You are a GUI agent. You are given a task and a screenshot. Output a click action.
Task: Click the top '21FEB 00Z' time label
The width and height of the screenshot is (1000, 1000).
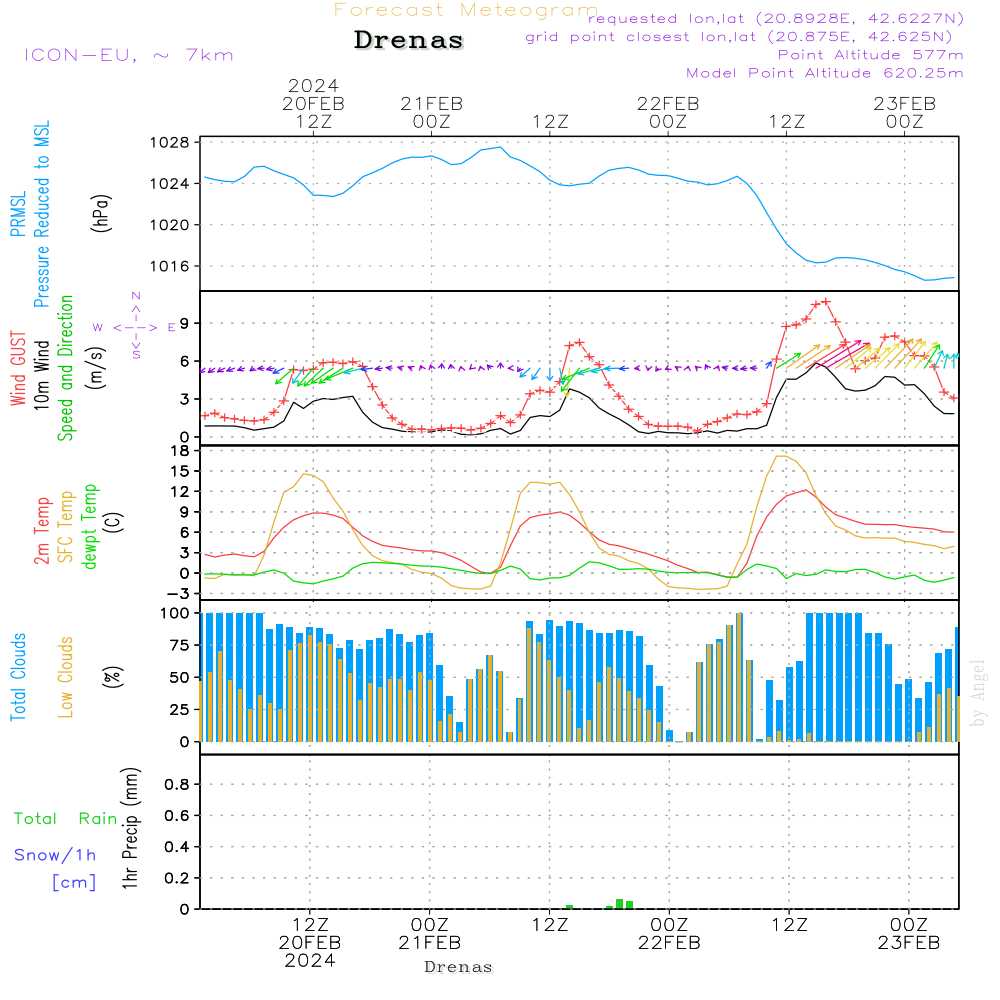tap(432, 112)
